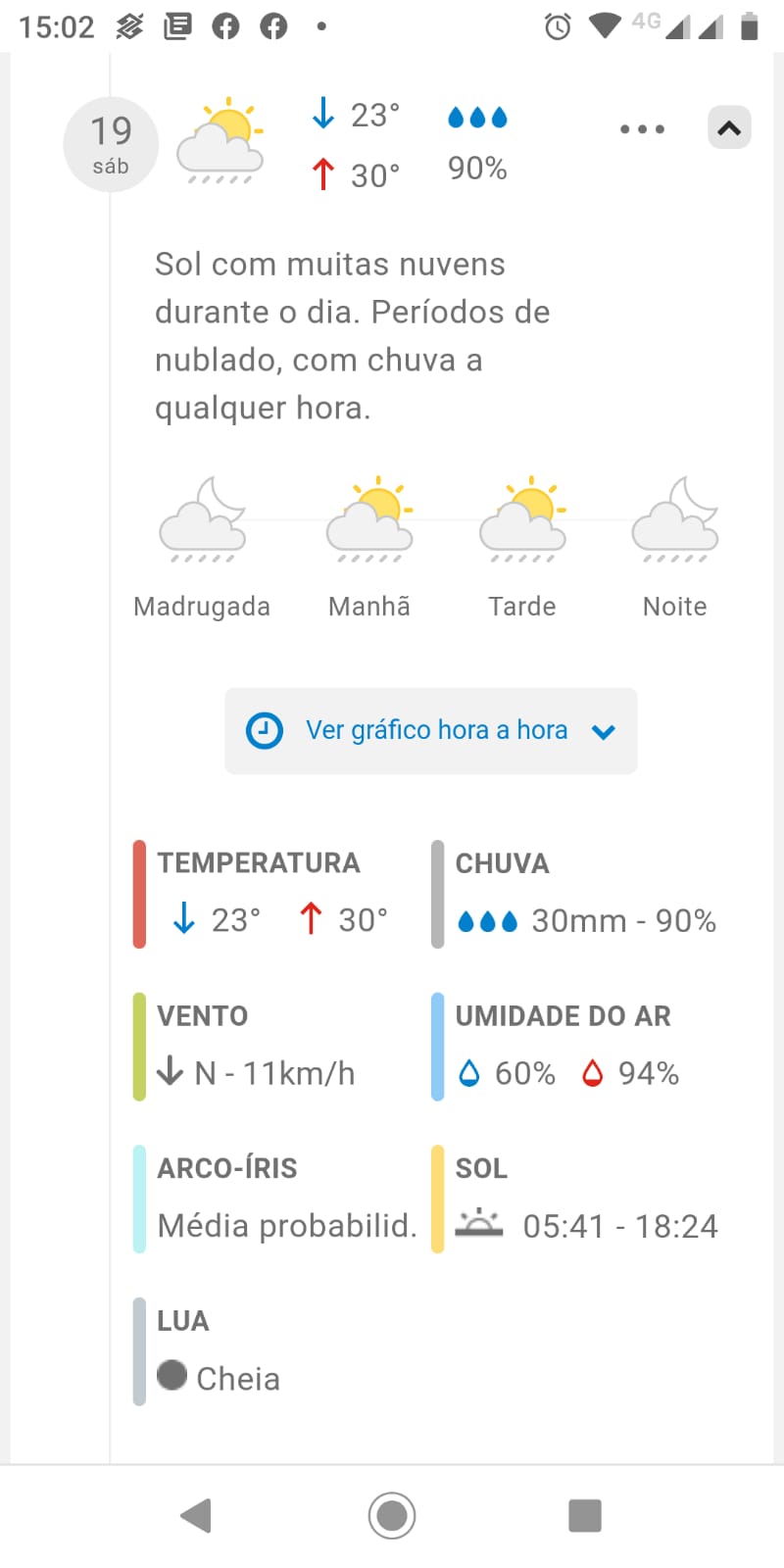
Task: Tap the Madrugada weather icon
Action: tap(202, 519)
